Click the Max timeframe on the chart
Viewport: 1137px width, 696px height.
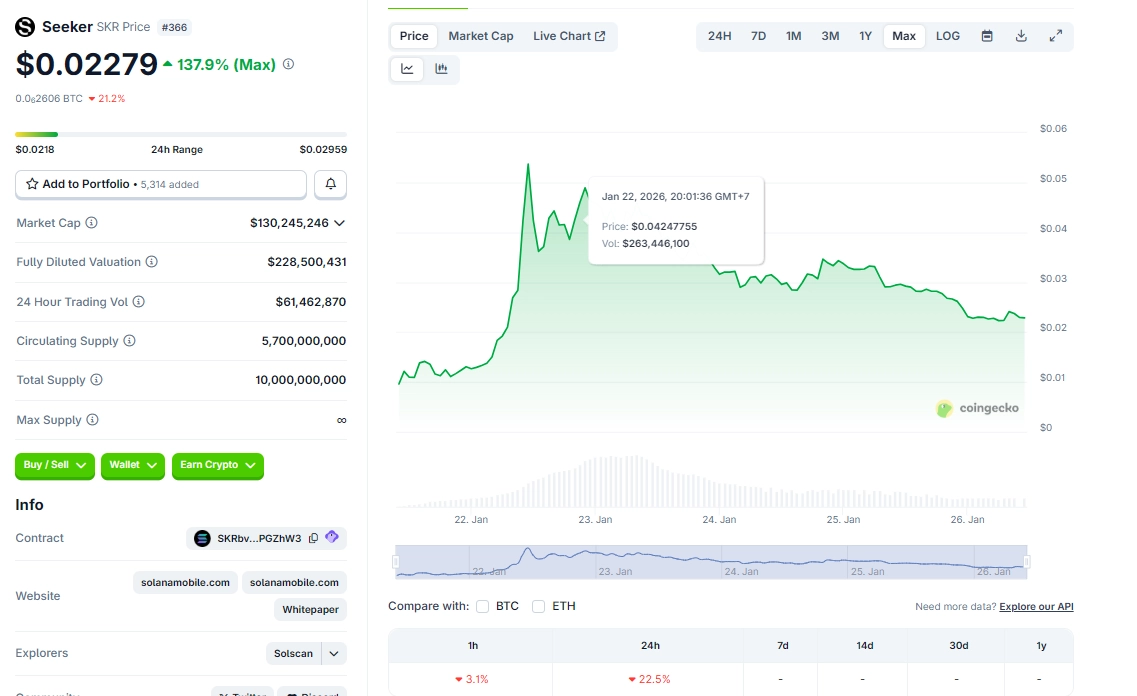pos(903,35)
